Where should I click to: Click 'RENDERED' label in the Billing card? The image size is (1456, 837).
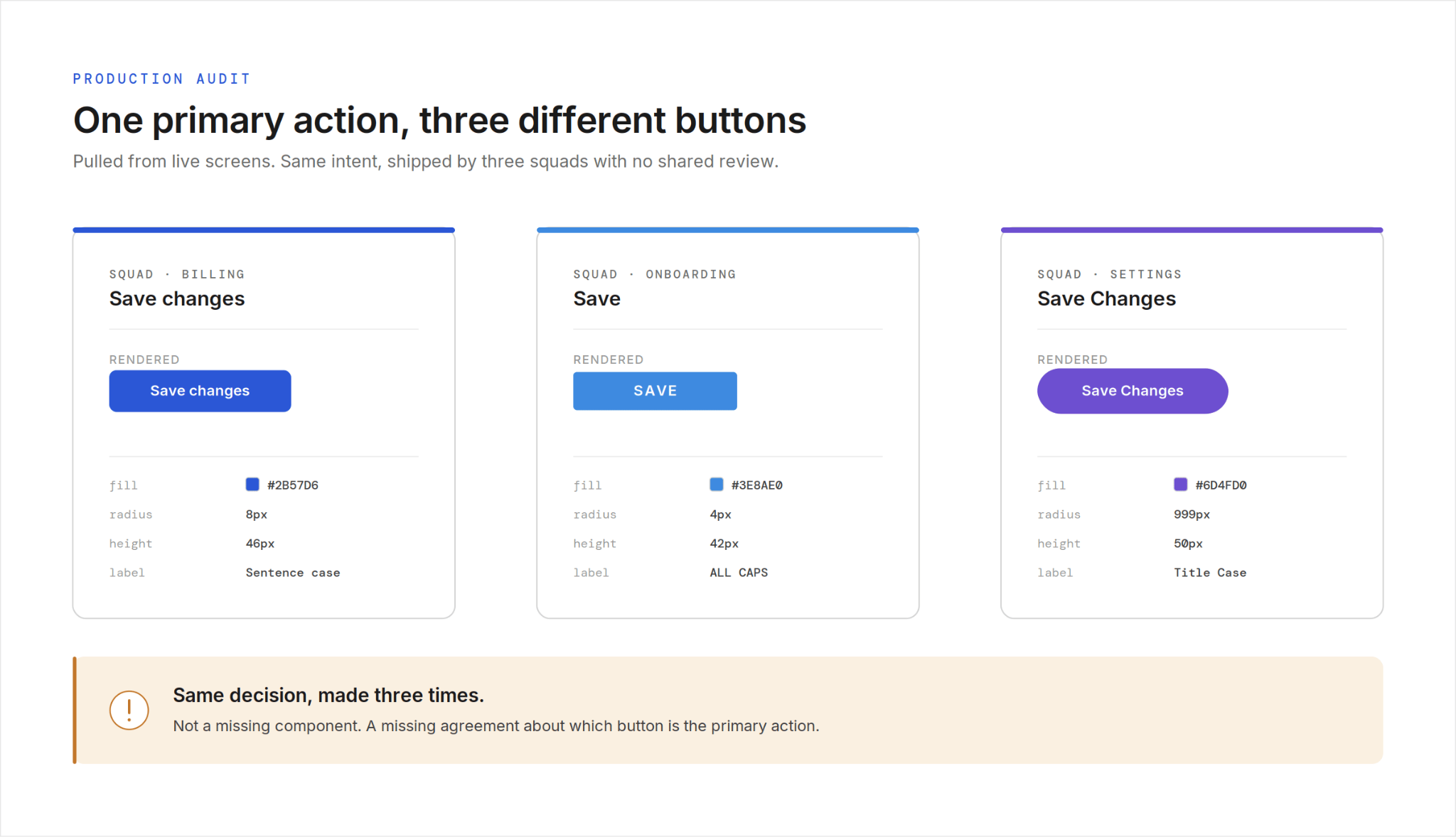click(144, 360)
